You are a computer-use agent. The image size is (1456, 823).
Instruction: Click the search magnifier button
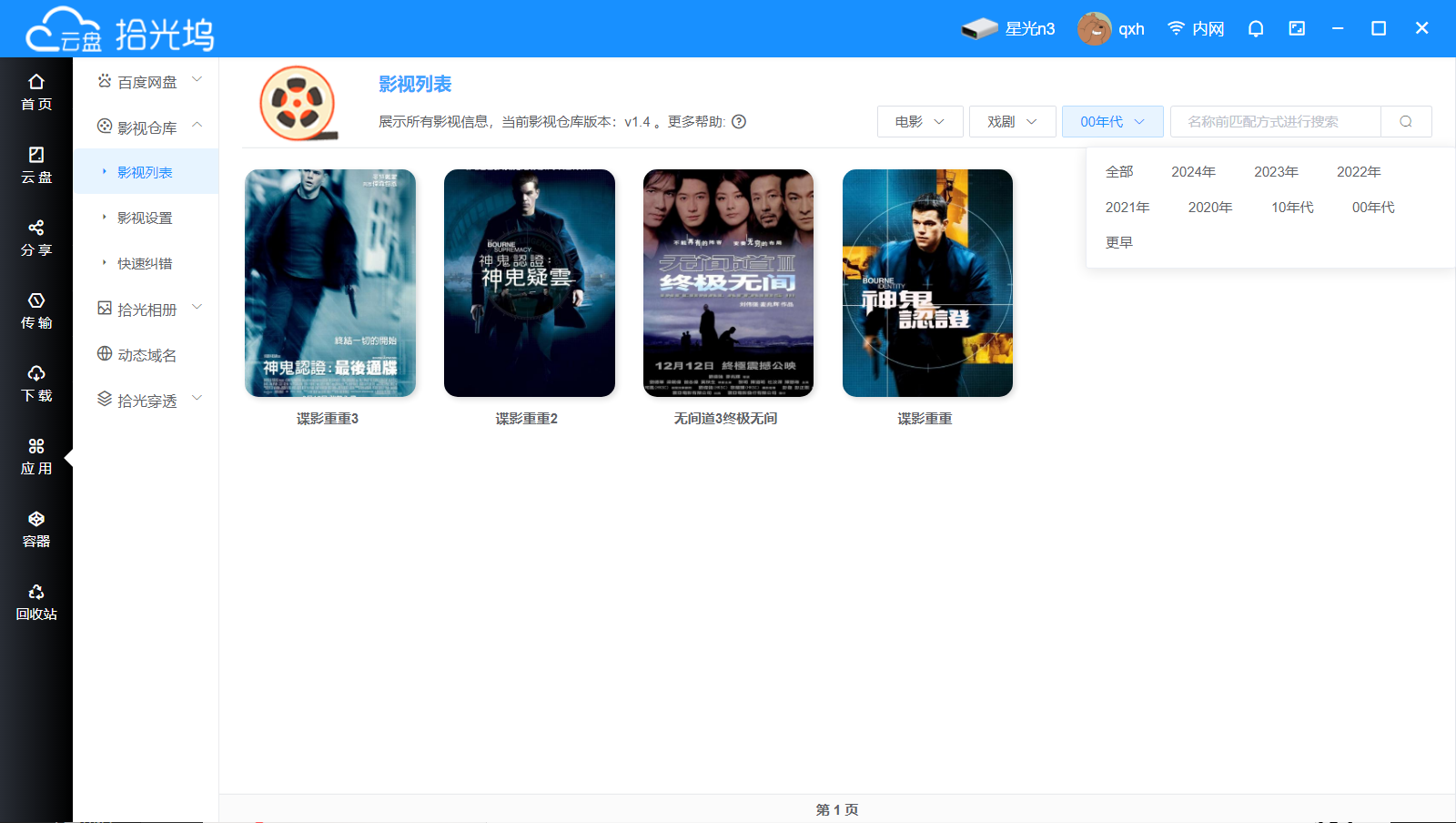tap(1406, 121)
